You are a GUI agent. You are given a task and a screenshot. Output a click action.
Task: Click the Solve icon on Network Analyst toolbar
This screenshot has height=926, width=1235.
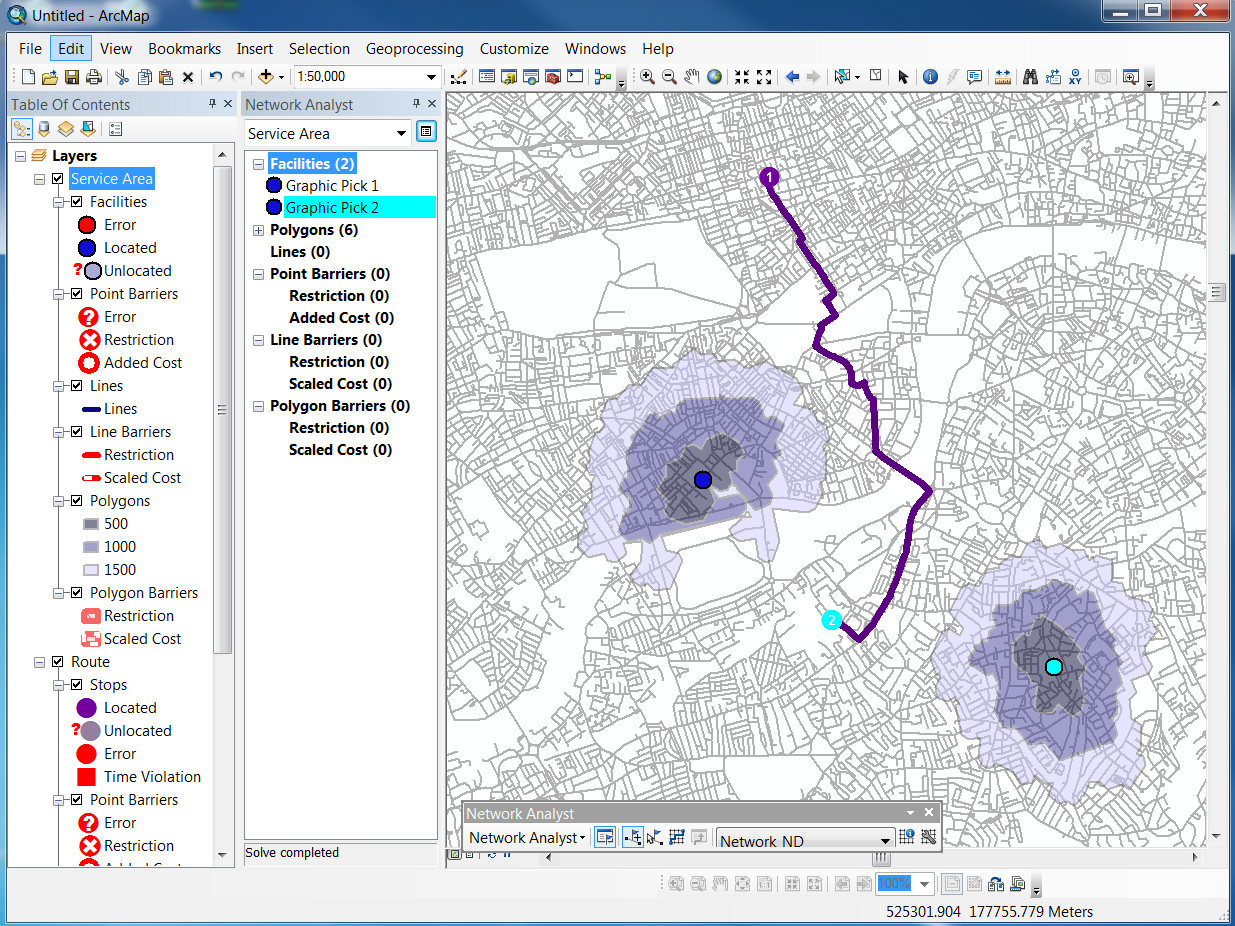pyautogui.click(x=676, y=837)
